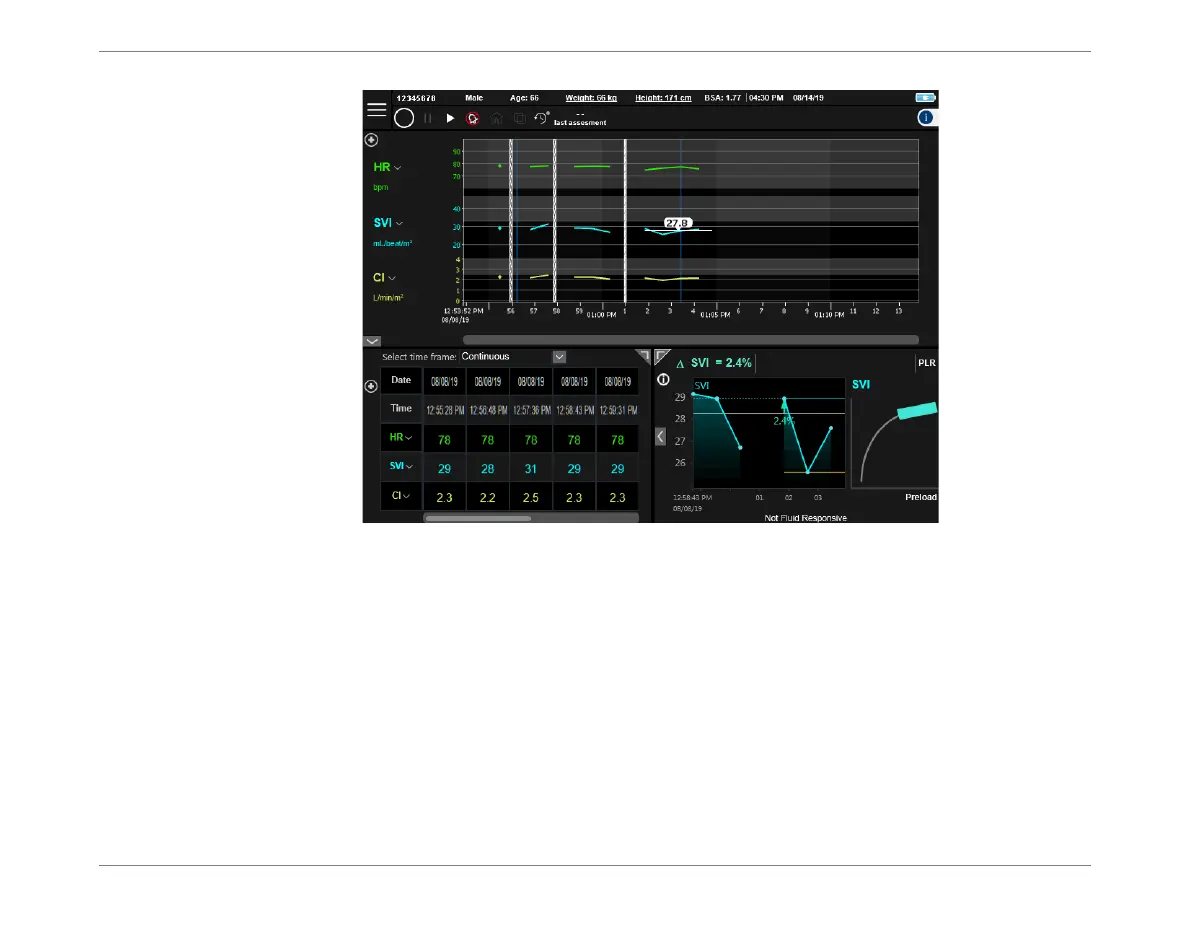Click the last assessment label

tap(580, 122)
